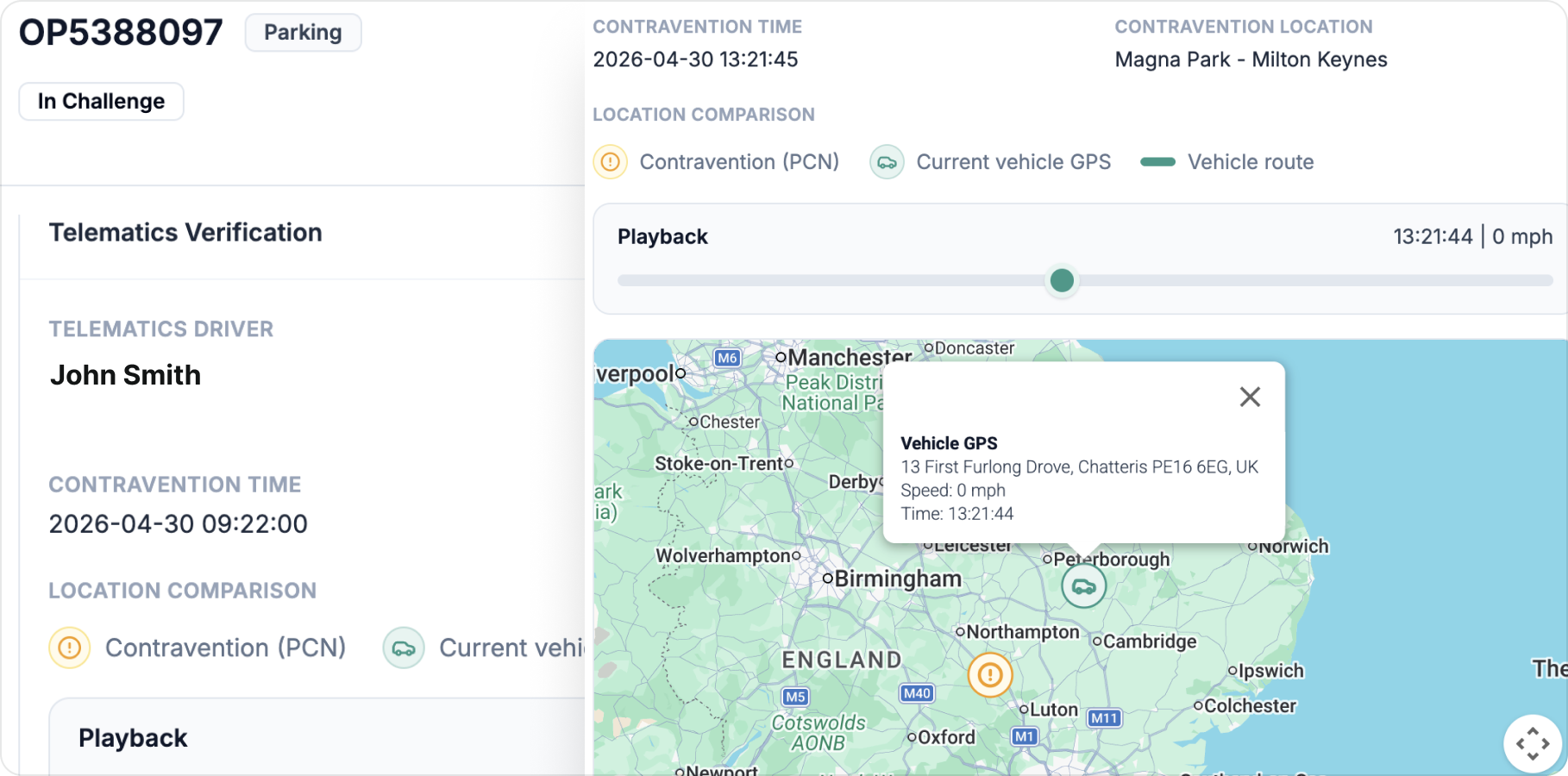Click playback readout 13:21:44 | 0 mph

(x=1473, y=236)
